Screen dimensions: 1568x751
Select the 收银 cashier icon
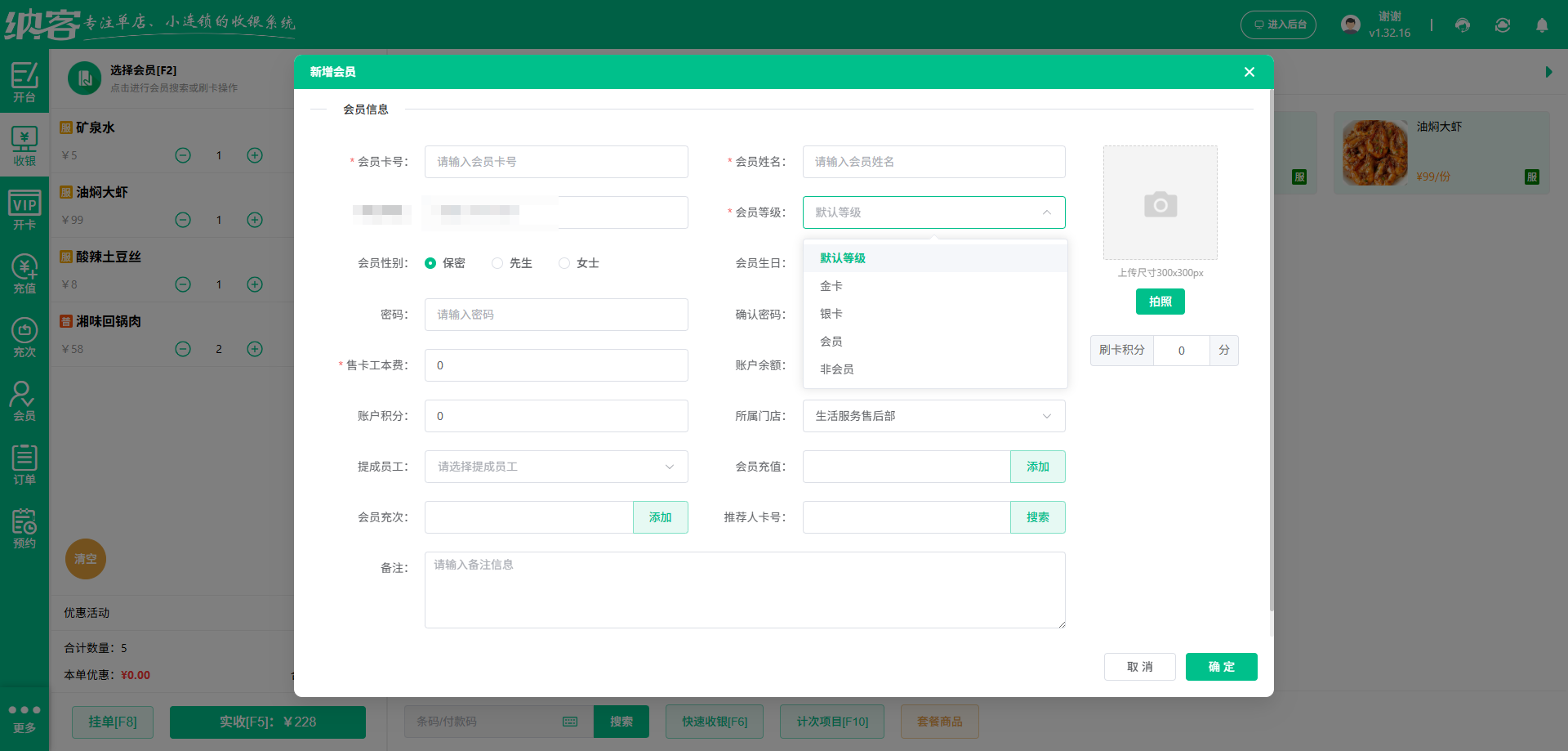(24, 144)
